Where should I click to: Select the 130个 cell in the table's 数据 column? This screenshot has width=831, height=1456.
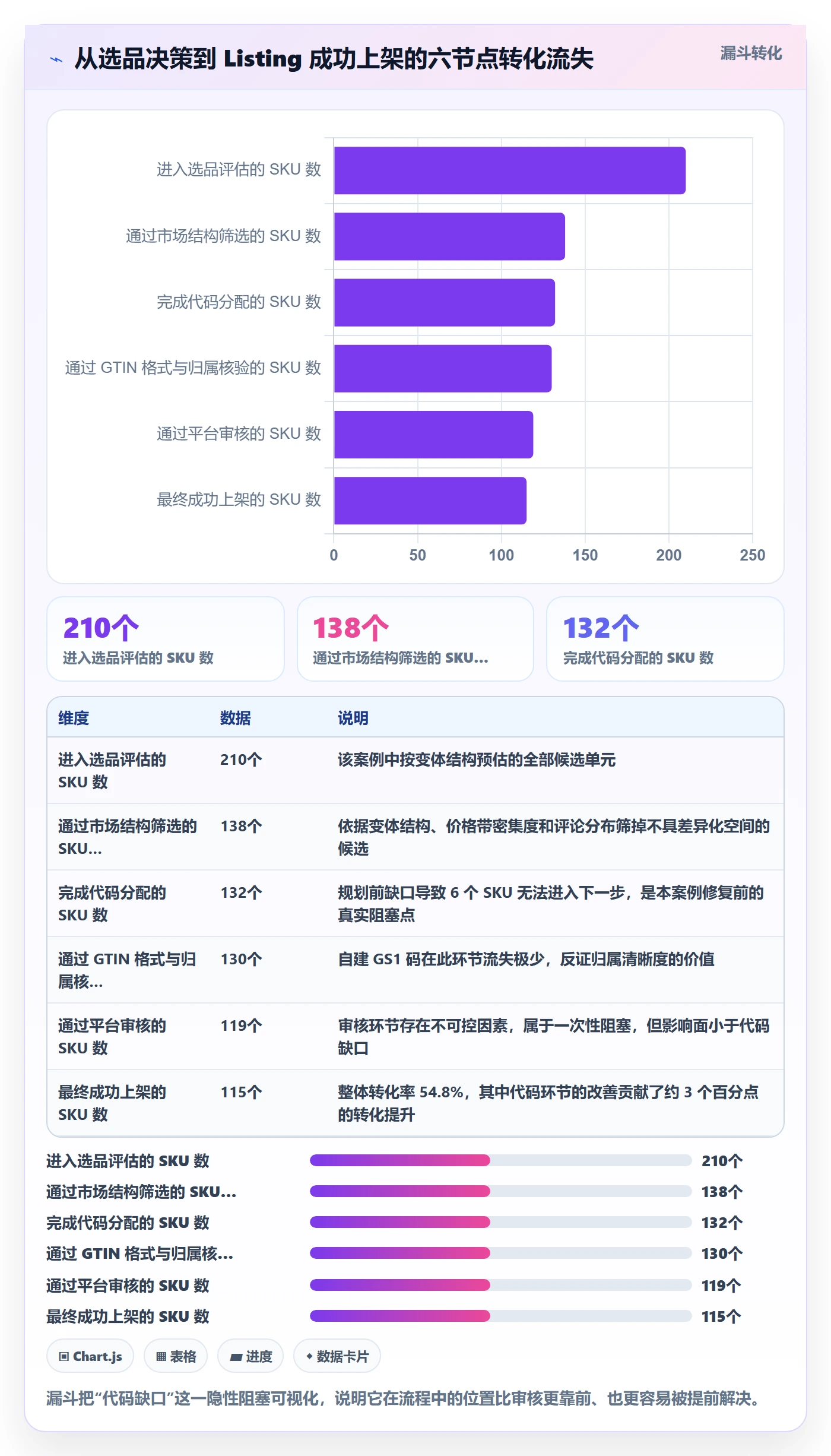(241, 959)
